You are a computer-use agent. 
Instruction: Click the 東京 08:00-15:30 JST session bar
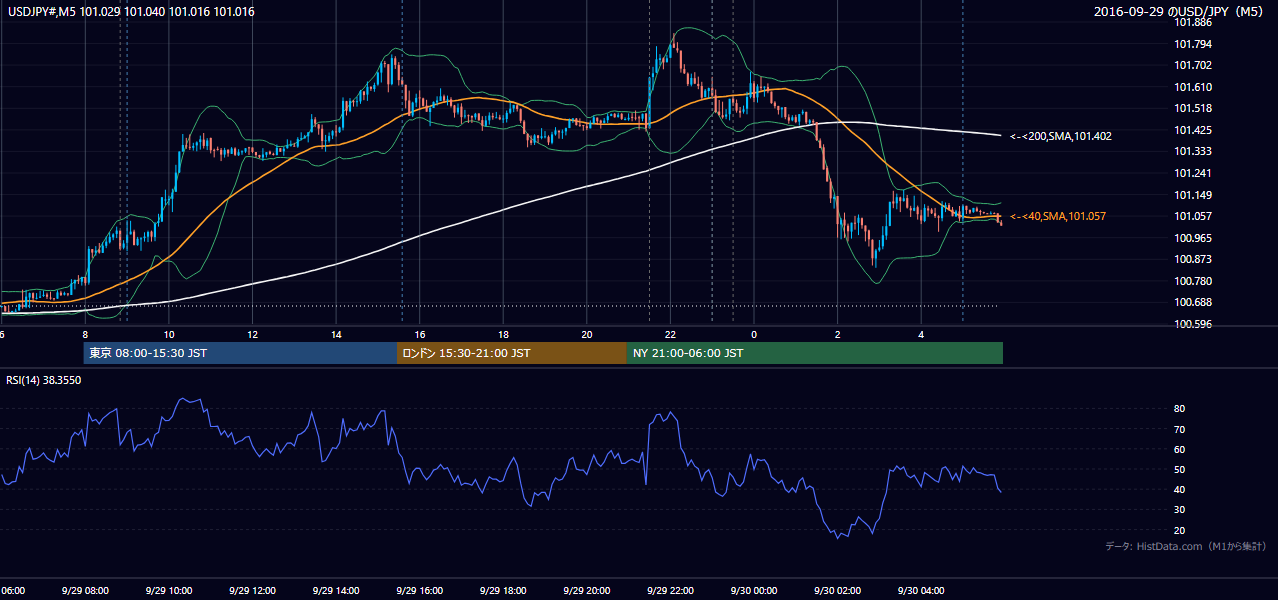pyautogui.click(x=240, y=353)
